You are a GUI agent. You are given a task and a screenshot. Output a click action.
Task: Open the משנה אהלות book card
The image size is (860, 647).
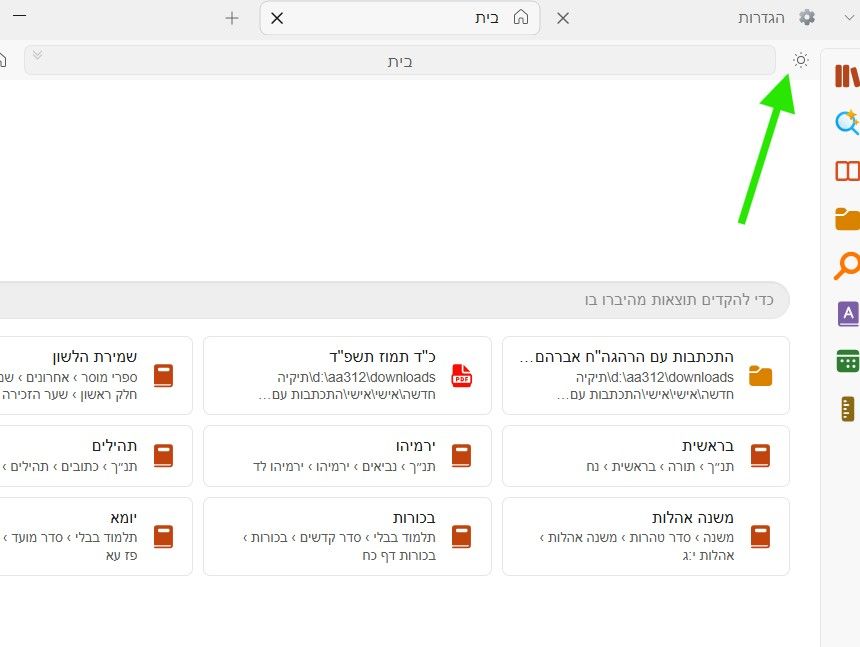[646, 536]
